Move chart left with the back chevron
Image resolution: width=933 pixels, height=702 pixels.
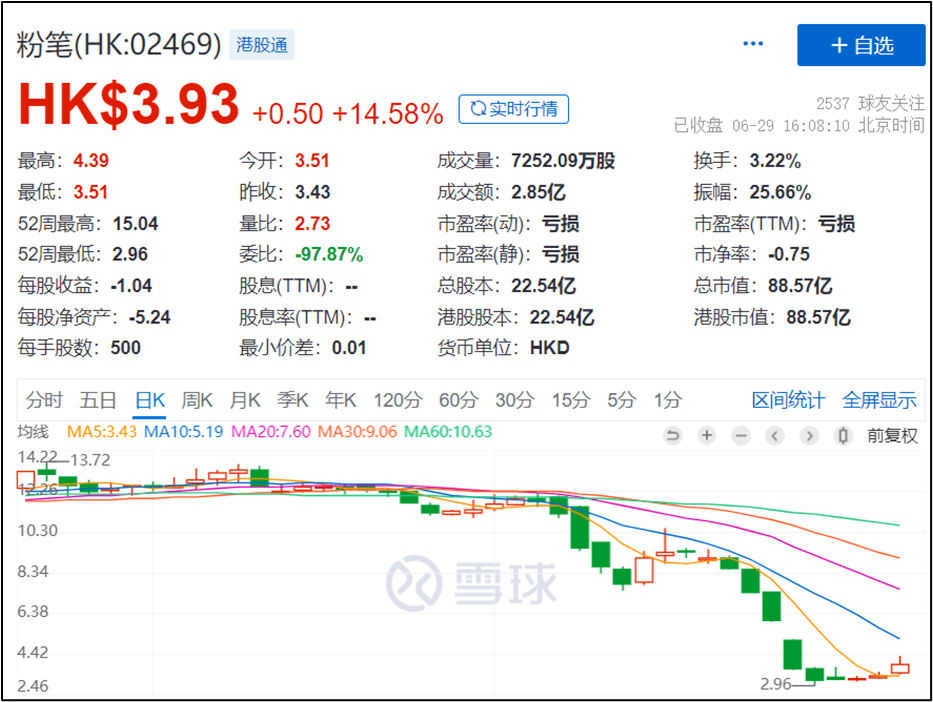(x=775, y=436)
